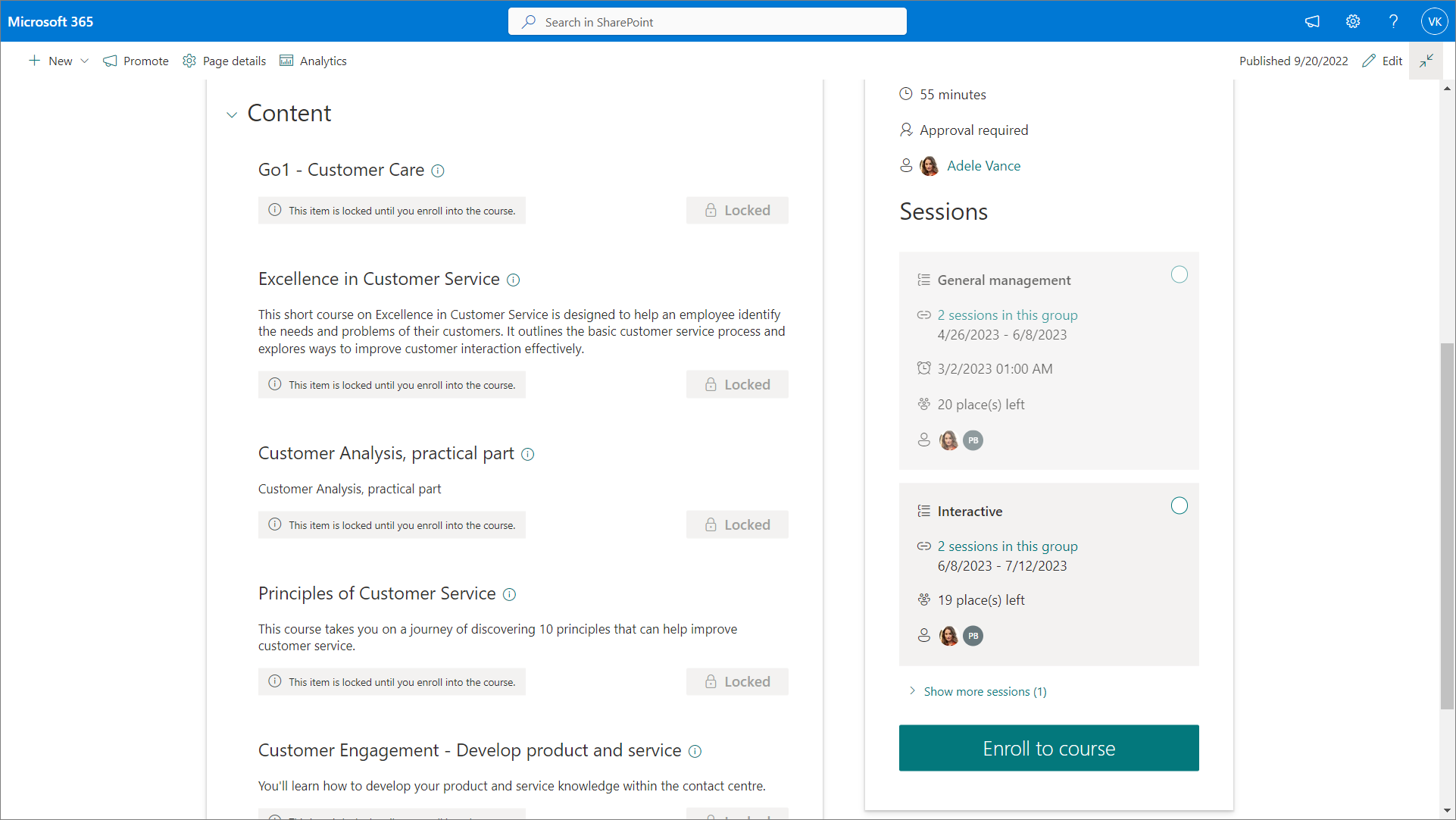Click Promote in the command bar
The width and height of the screenshot is (1456, 820).
(136, 61)
